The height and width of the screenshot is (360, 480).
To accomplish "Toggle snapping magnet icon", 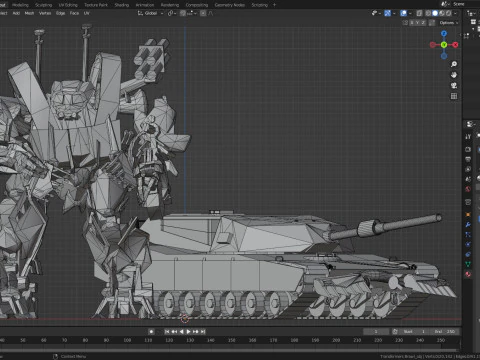I will (x=183, y=13).
